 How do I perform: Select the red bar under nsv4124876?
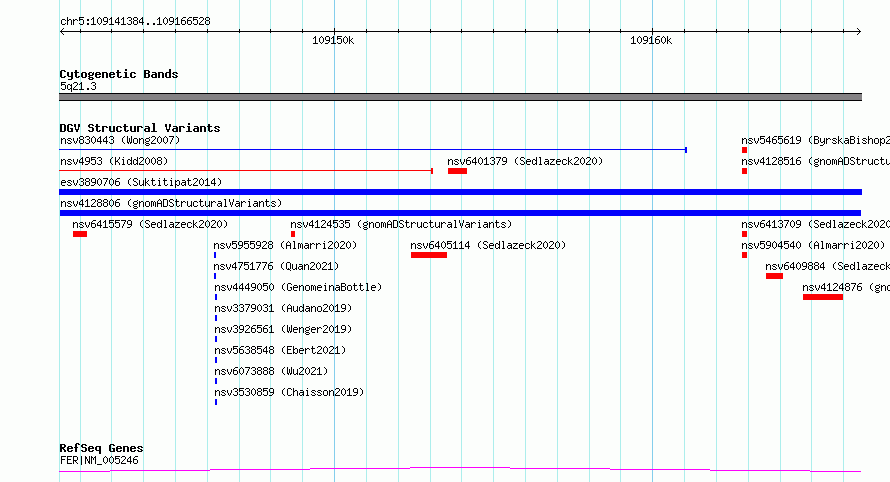point(822,297)
